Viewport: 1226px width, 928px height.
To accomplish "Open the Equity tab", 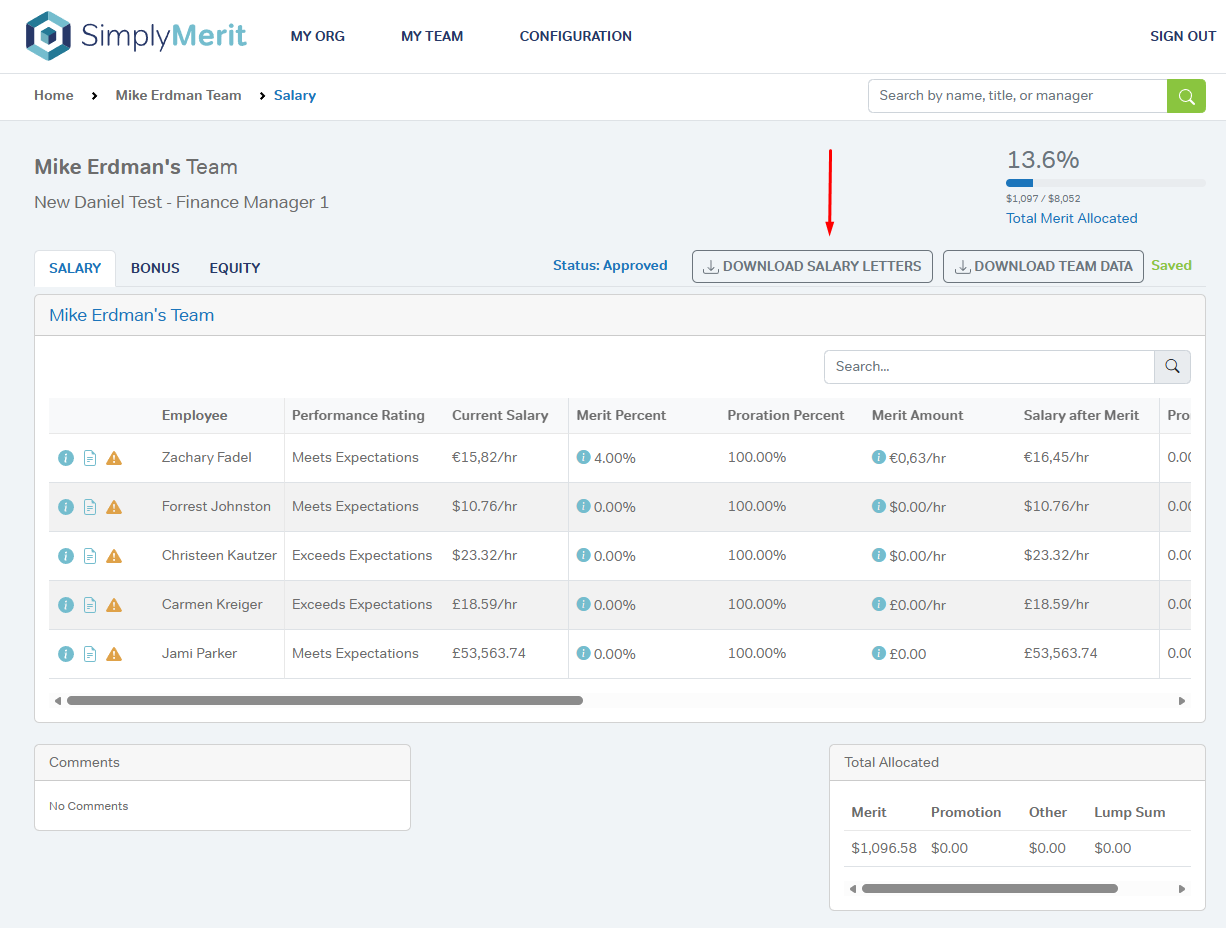I will (x=235, y=268).
